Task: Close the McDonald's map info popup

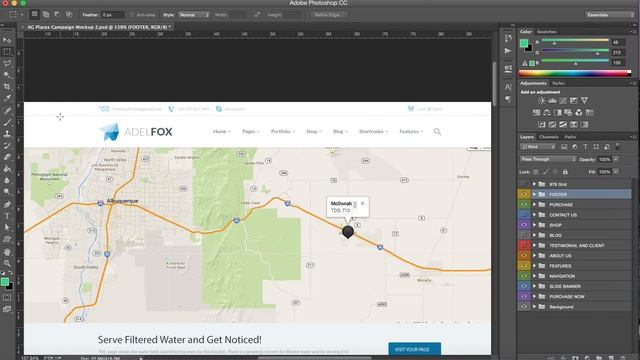Action: click(362, 203)
